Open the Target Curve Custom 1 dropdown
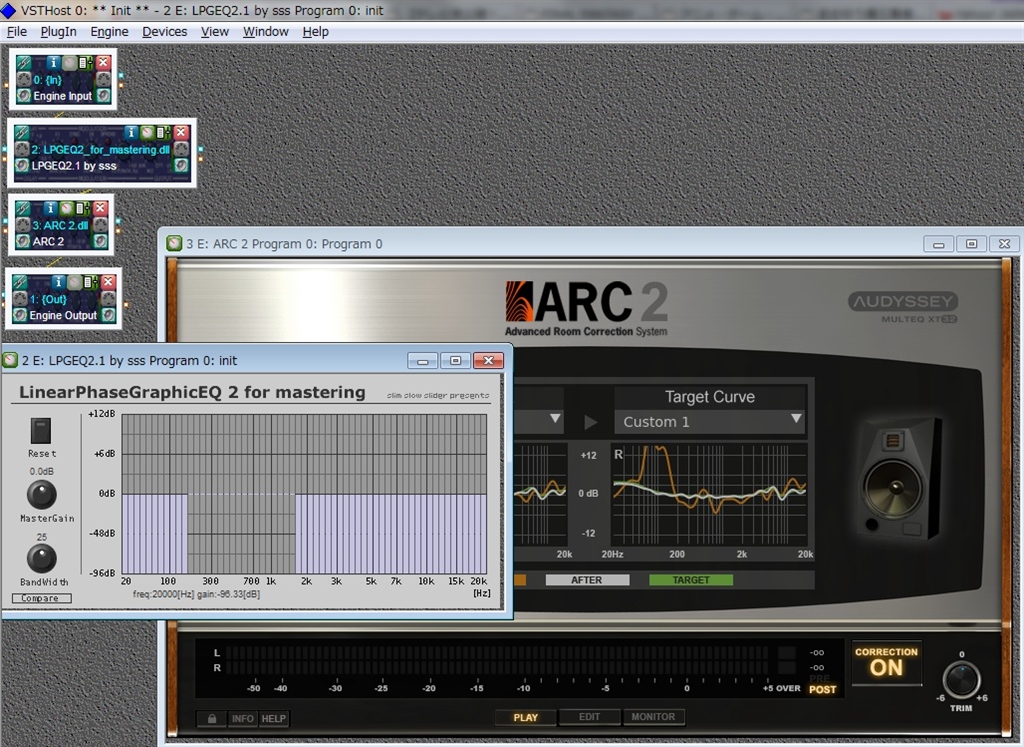The width and height of the screenshot is (1024, 747). tap(710, 421)
